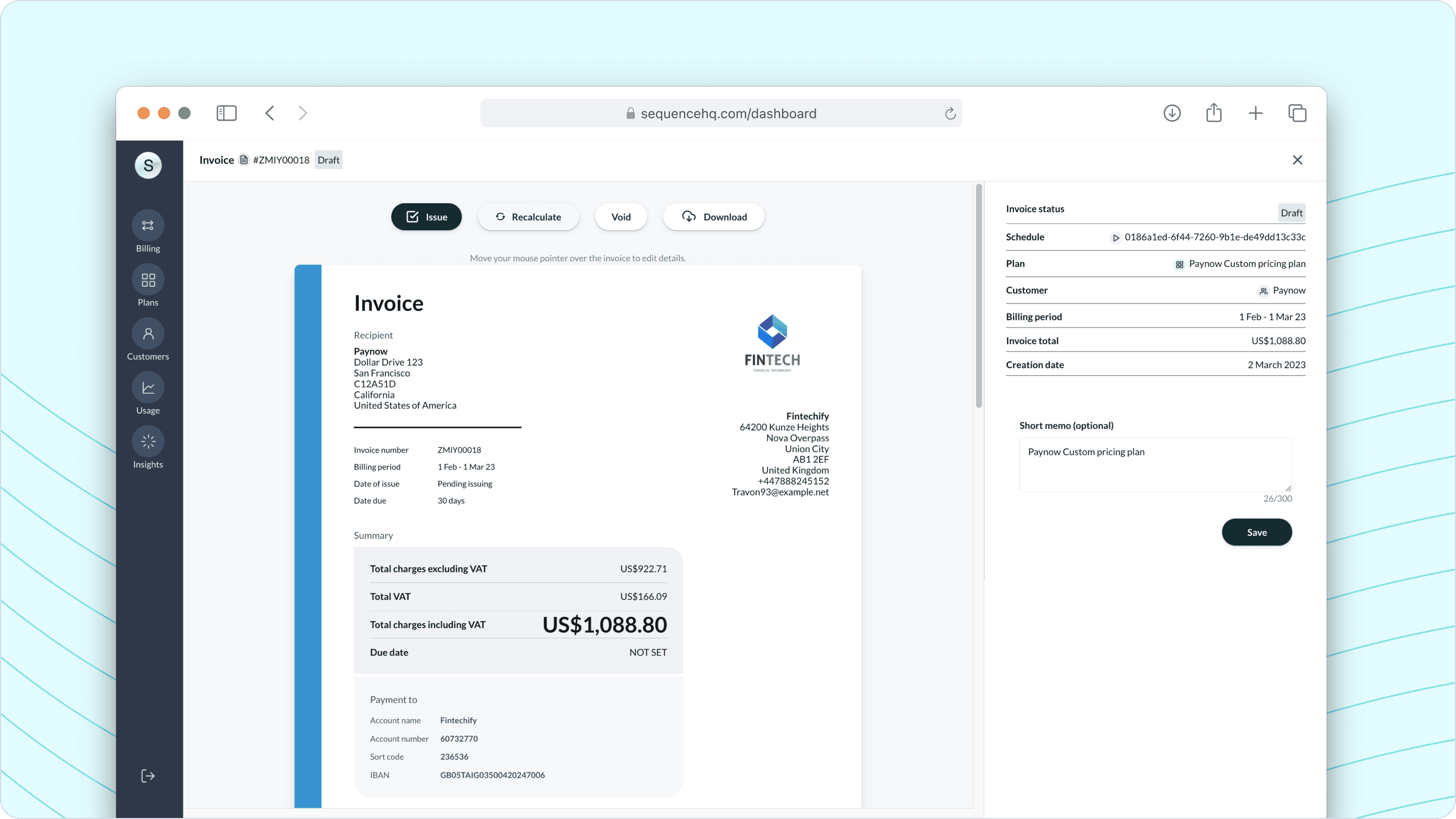Click the logout icon in the sidebar
Viewport: 1456px width, 819px height.
(148, 776)
